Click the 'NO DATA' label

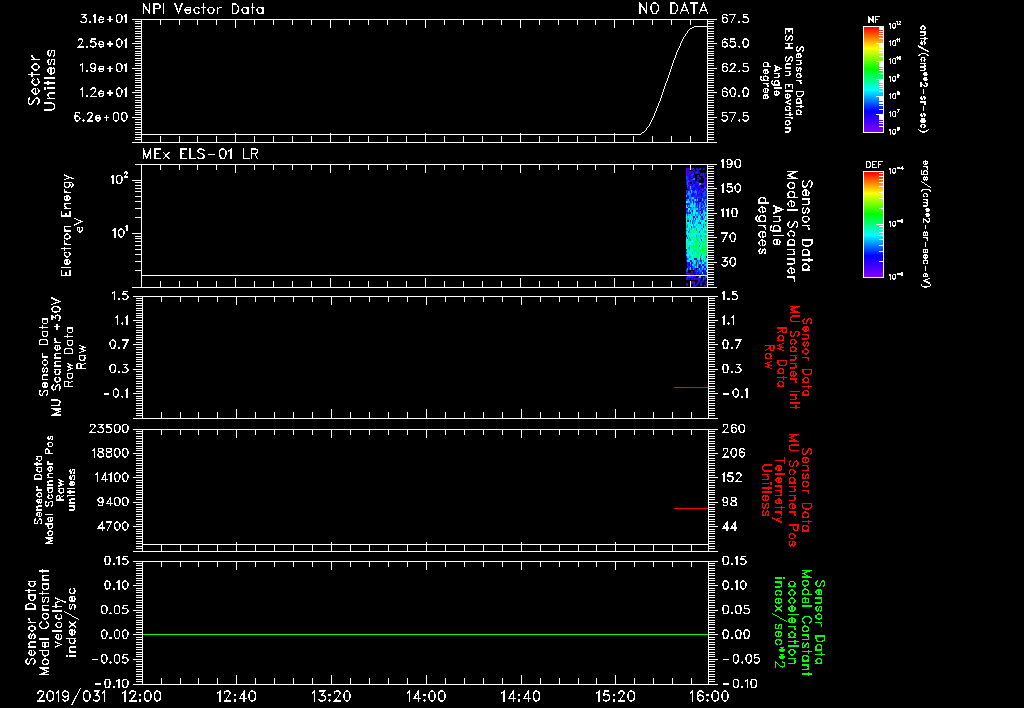[673, 8]
